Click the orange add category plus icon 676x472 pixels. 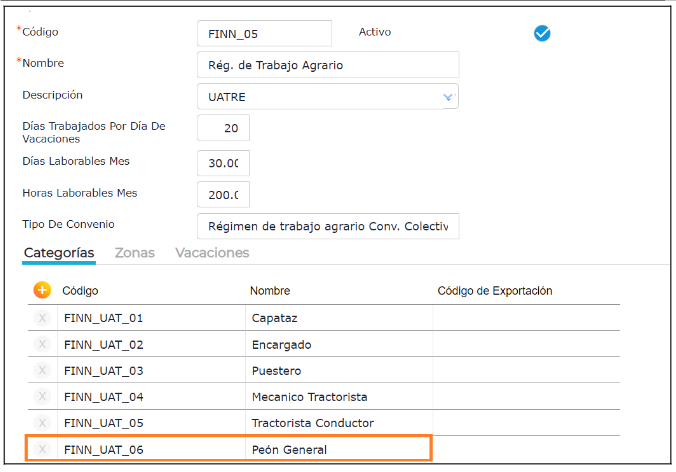42,290
